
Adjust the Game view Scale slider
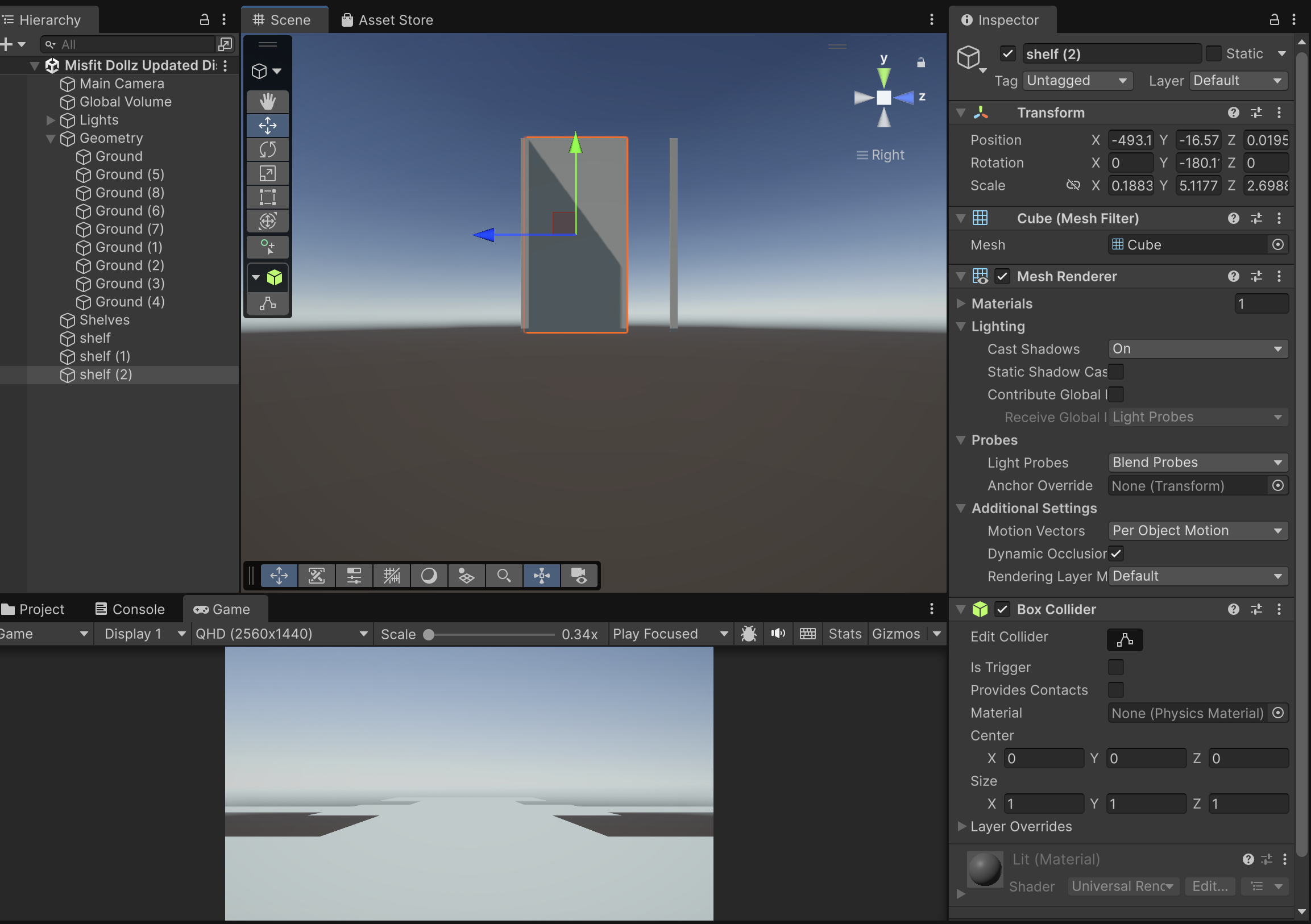click(429, 634)
